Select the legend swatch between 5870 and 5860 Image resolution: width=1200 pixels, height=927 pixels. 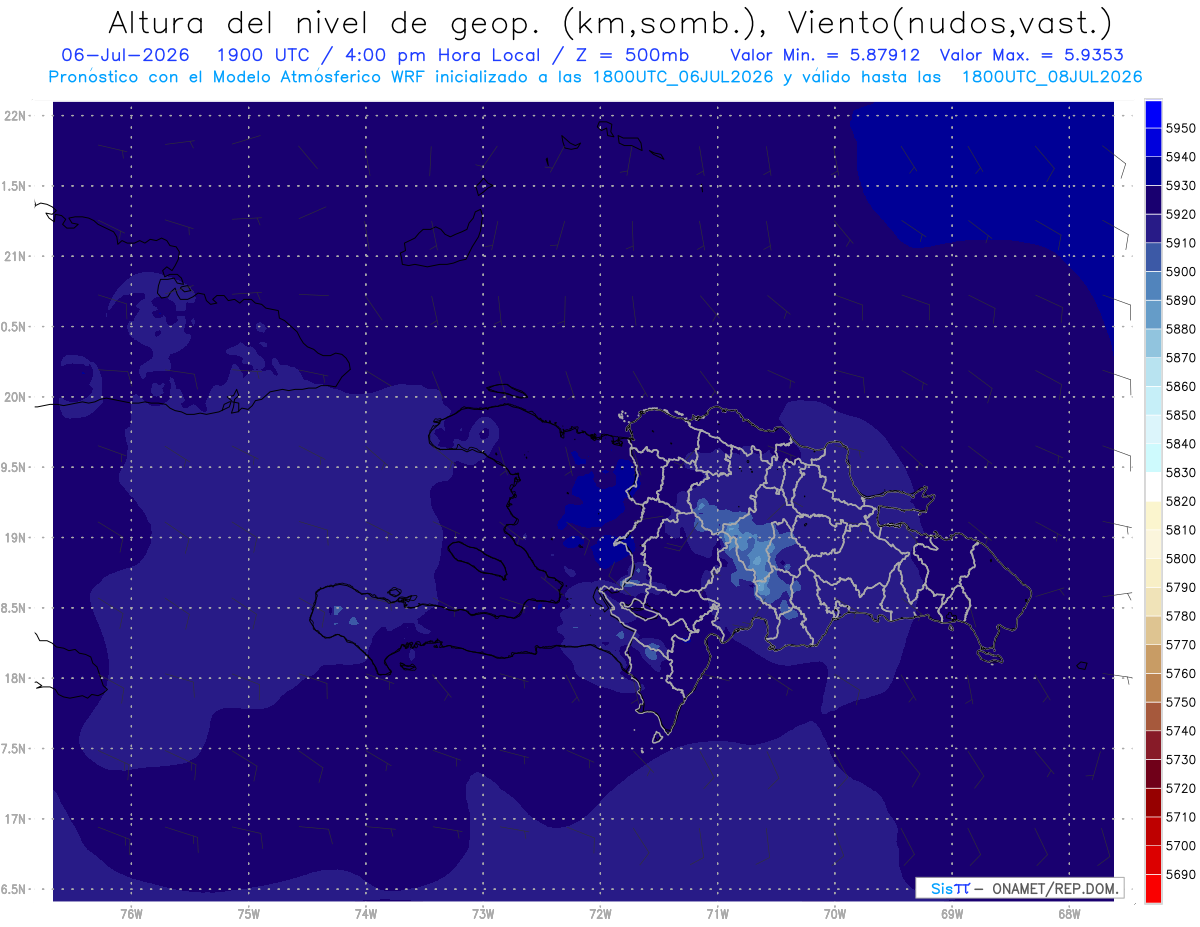1153,372
